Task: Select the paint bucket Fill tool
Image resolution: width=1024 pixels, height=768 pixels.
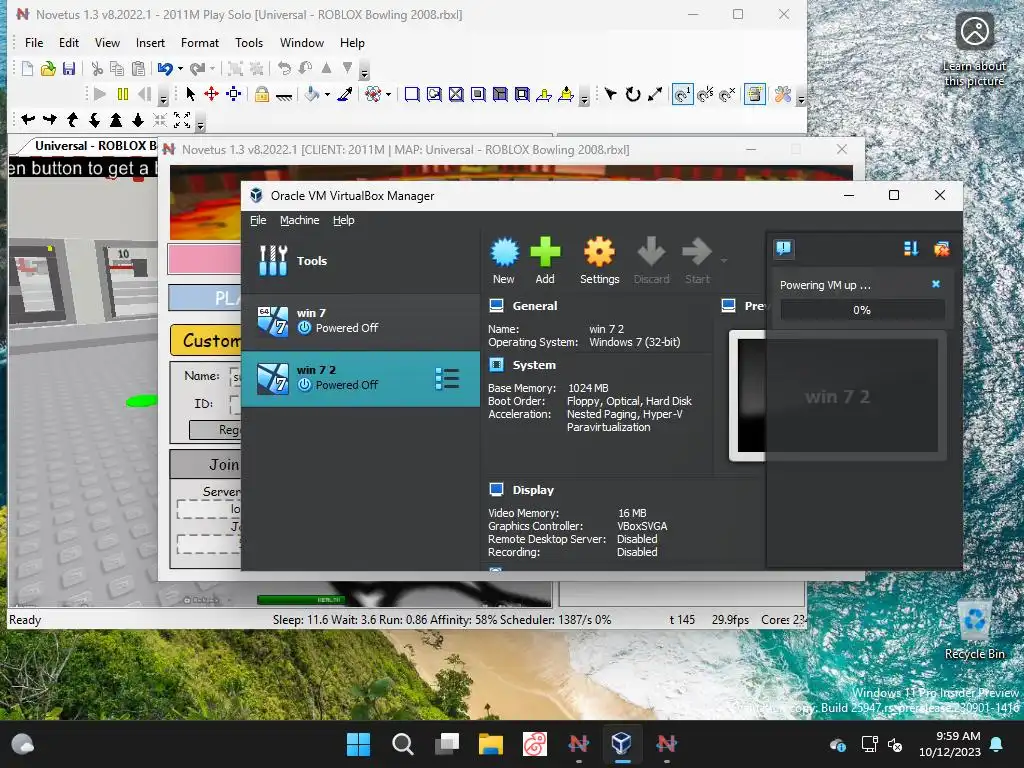Action: click(312, 94)
